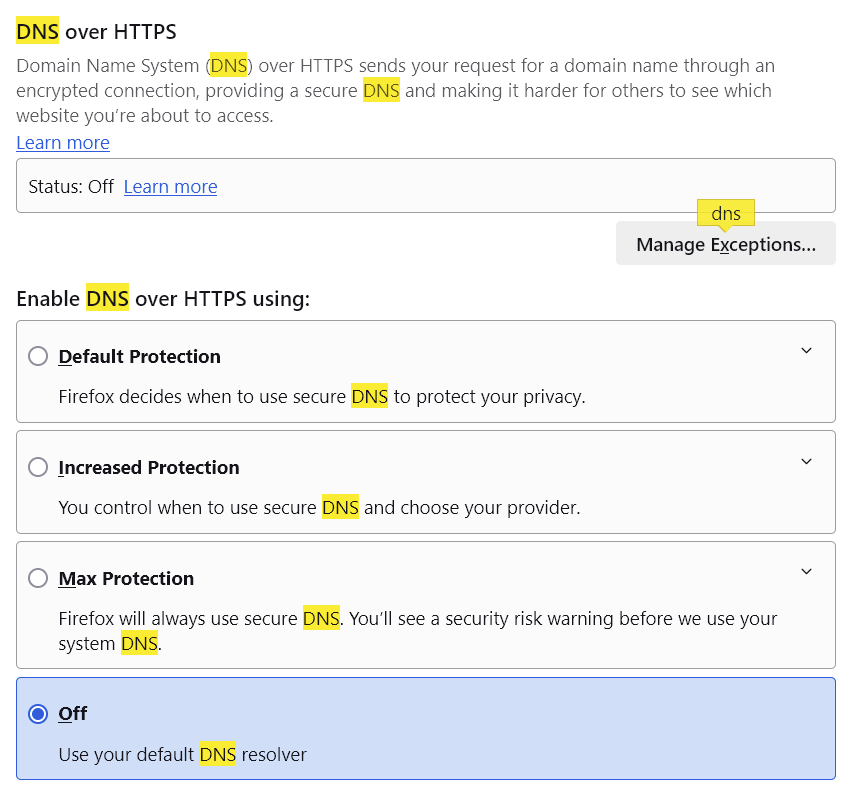Select the Increased Protection radio button

(x=38, y=467)
